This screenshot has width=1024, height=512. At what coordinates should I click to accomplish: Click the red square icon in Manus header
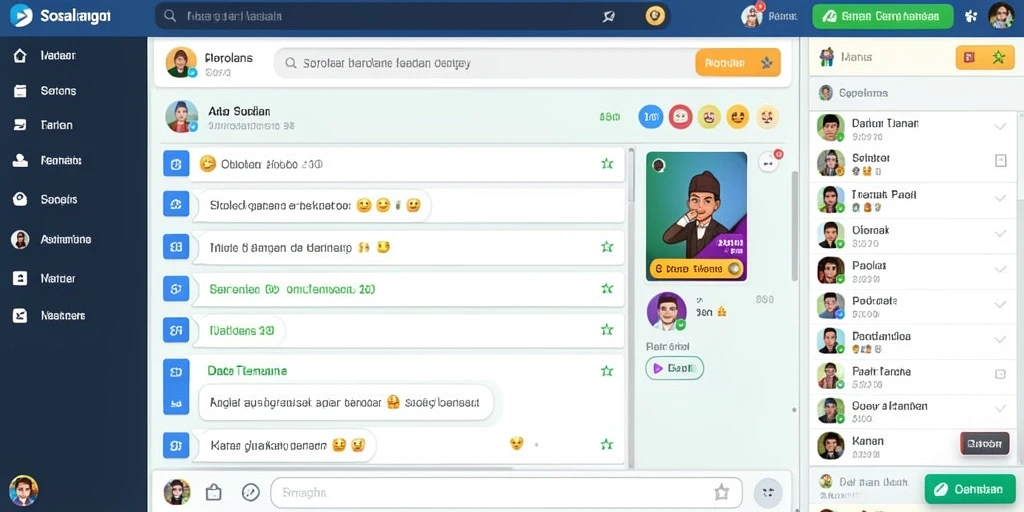969,57
